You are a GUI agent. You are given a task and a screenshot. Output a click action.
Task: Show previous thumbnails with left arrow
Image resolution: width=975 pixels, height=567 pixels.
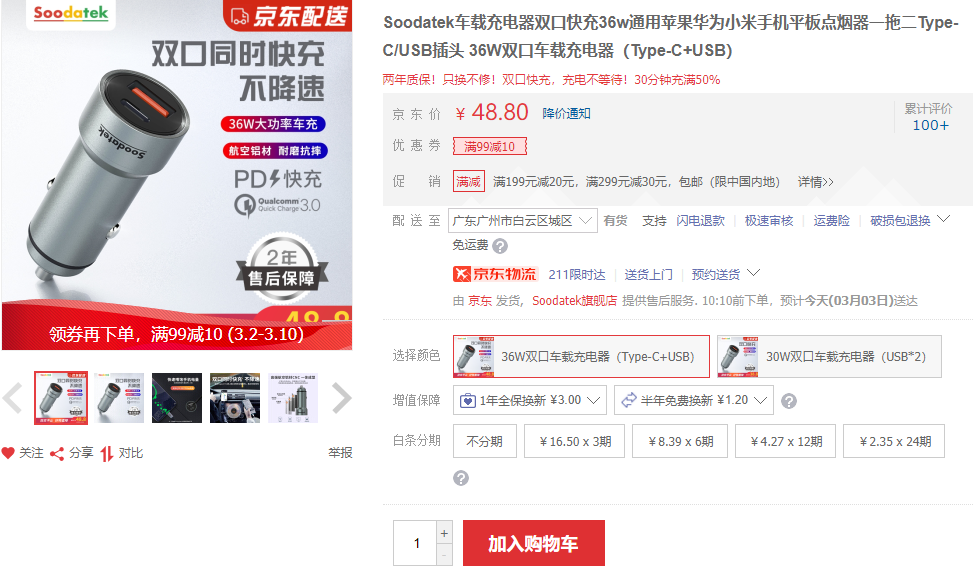coord(12,399)
